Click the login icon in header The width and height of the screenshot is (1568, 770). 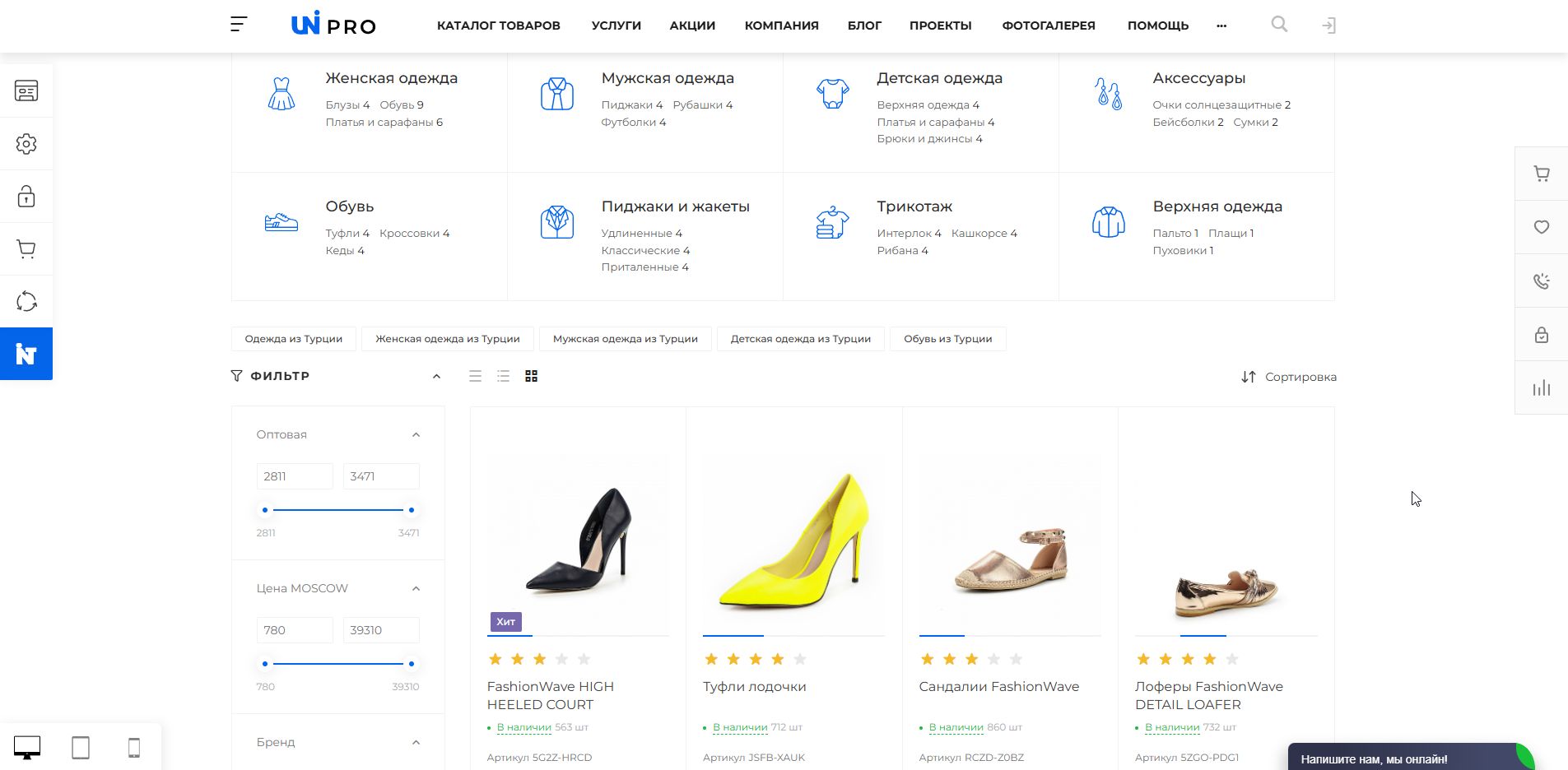(x=1328, y=26)
